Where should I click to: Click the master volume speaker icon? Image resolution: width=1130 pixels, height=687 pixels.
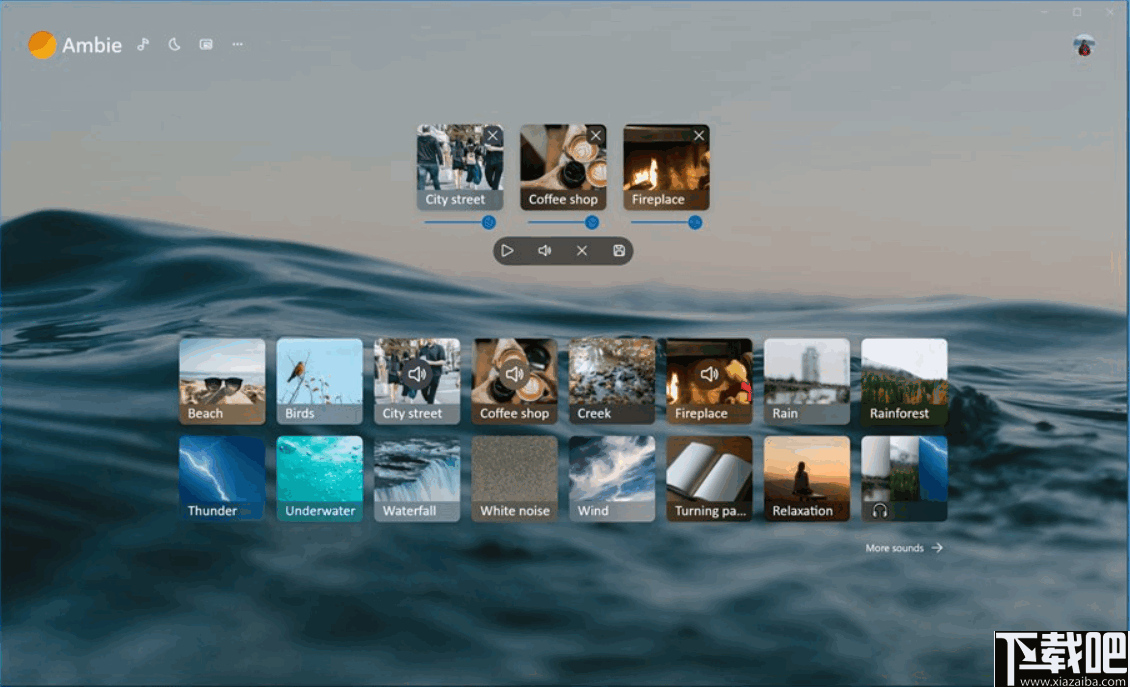click(x=544, y=251)
